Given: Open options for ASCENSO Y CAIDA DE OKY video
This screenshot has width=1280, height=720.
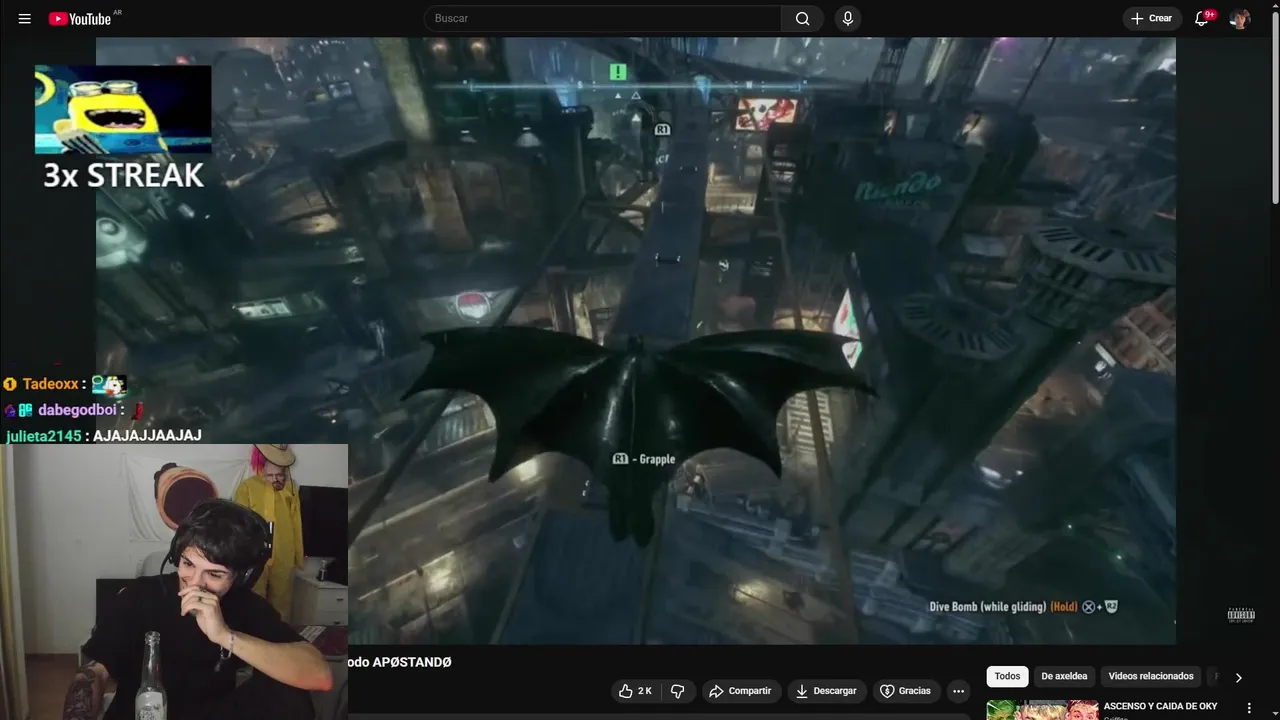Looking at the screenshot, I should point(1249,708).
